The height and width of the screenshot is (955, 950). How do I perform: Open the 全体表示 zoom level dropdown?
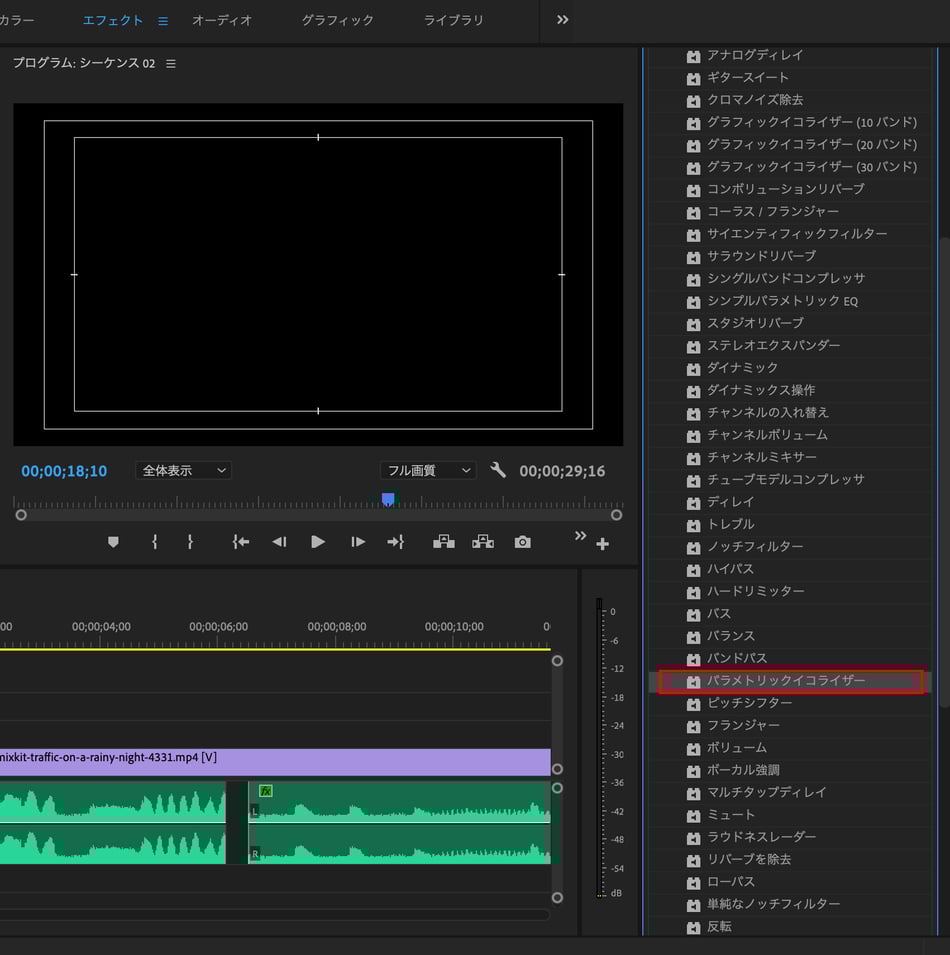coord(183,470)
